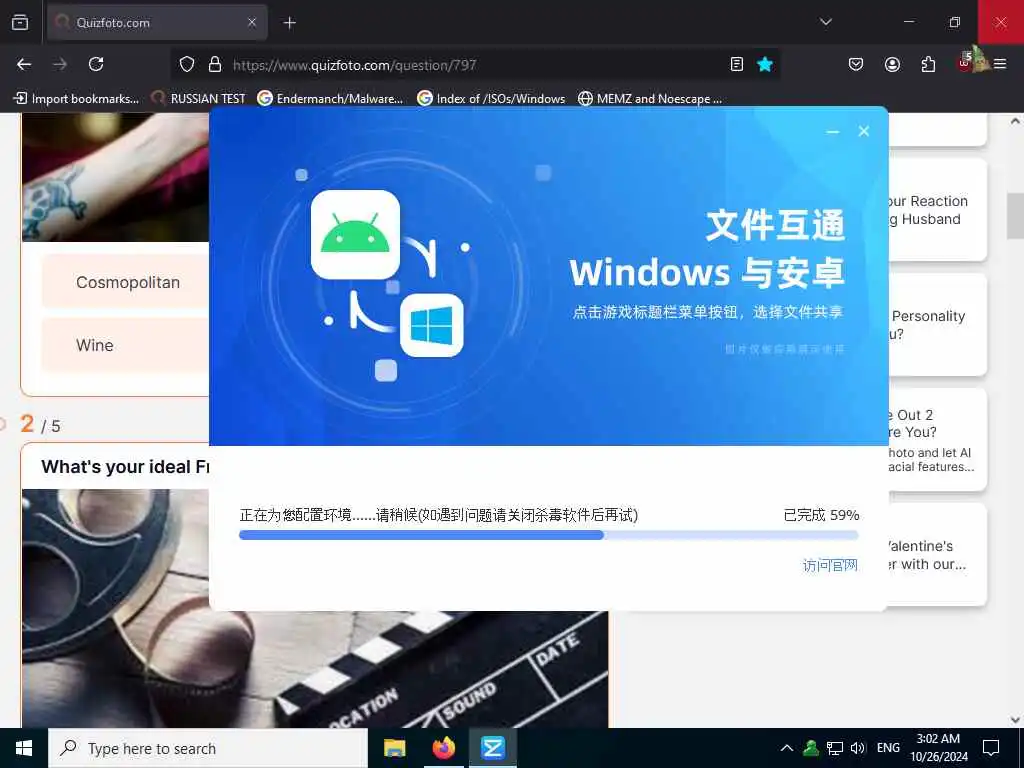Image resolution: width=1024 pixels, height=768 pixels.
Task: Choose the Wine answer option
Action: coord(125,345)
